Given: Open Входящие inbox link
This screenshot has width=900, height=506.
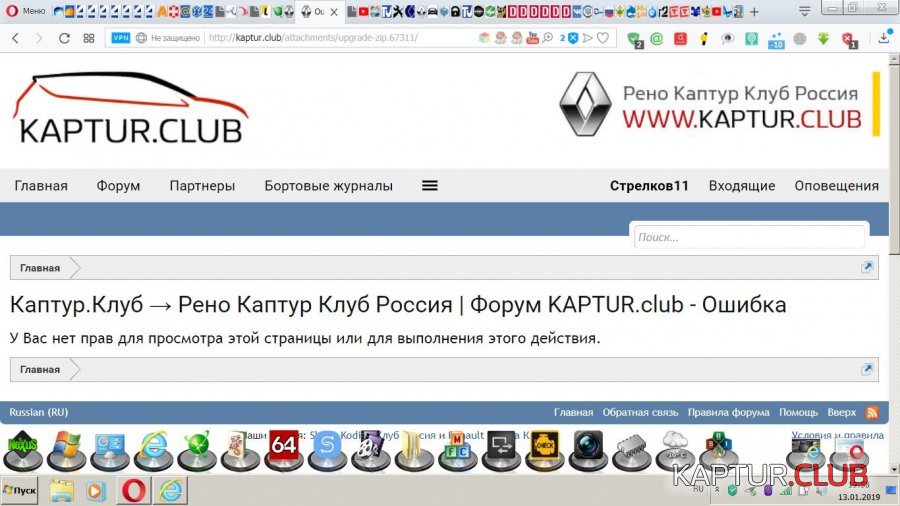Looking at the screenshot, I should coord(742,185).
